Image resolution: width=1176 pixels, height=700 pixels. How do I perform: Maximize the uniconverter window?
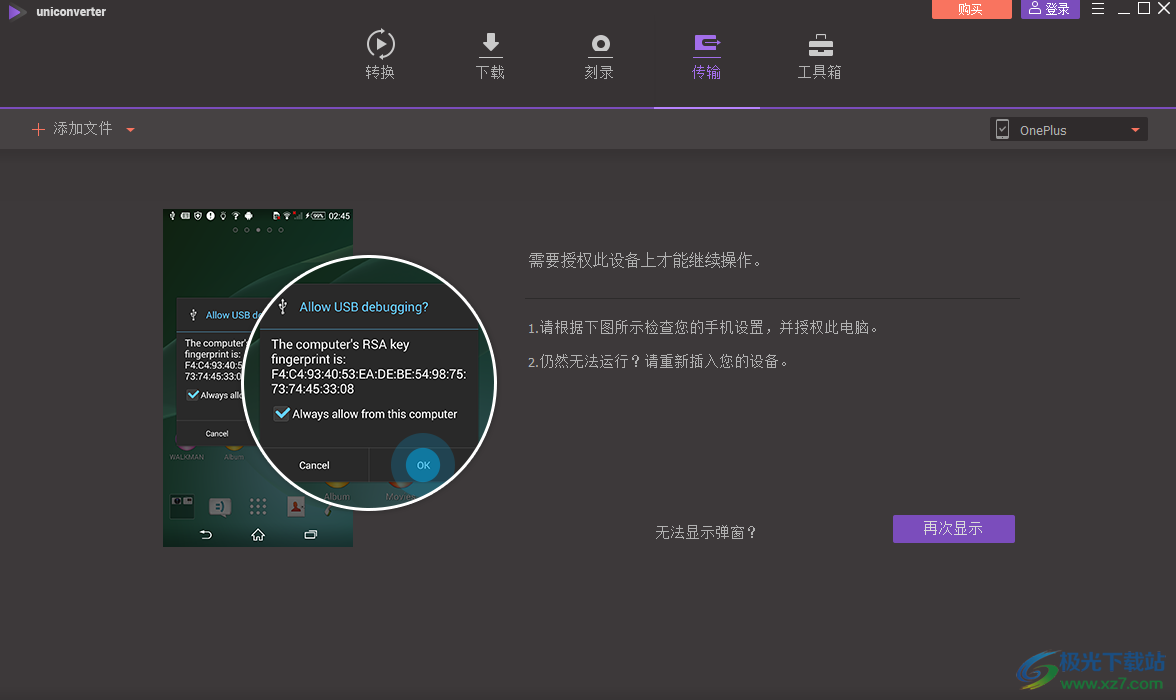(1144, 8)
